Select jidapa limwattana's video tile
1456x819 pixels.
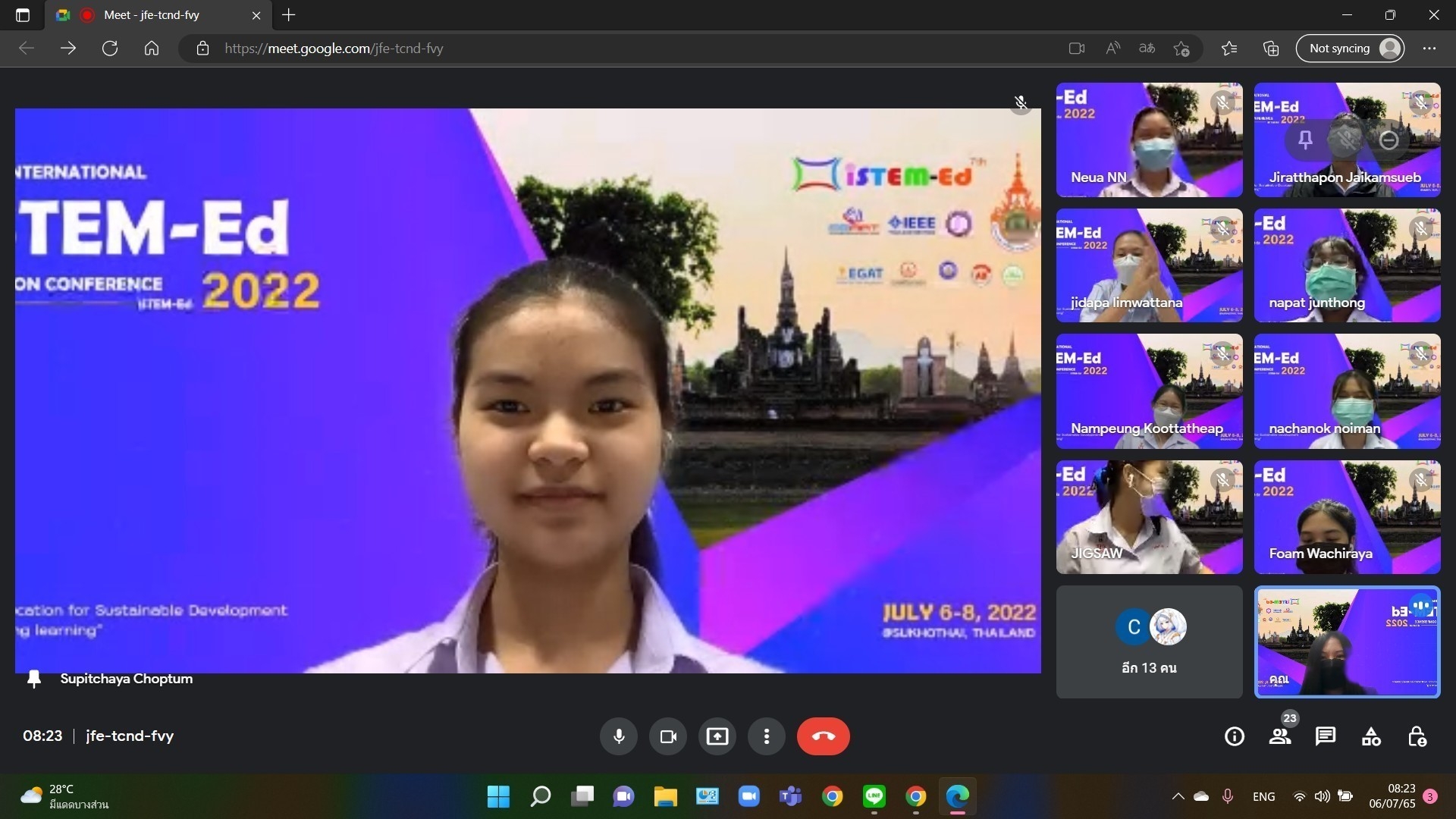point(1150,265)
